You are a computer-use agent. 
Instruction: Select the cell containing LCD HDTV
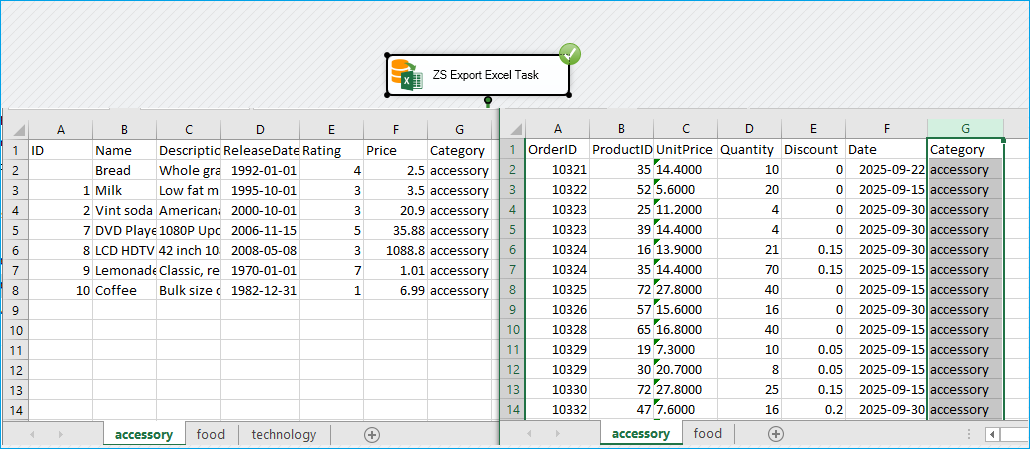[124, 250]
